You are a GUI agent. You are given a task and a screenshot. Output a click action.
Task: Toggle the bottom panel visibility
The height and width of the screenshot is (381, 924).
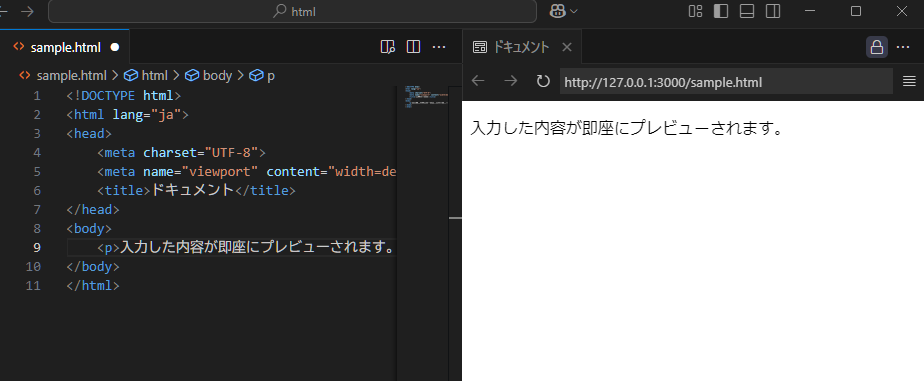point(747,11)
